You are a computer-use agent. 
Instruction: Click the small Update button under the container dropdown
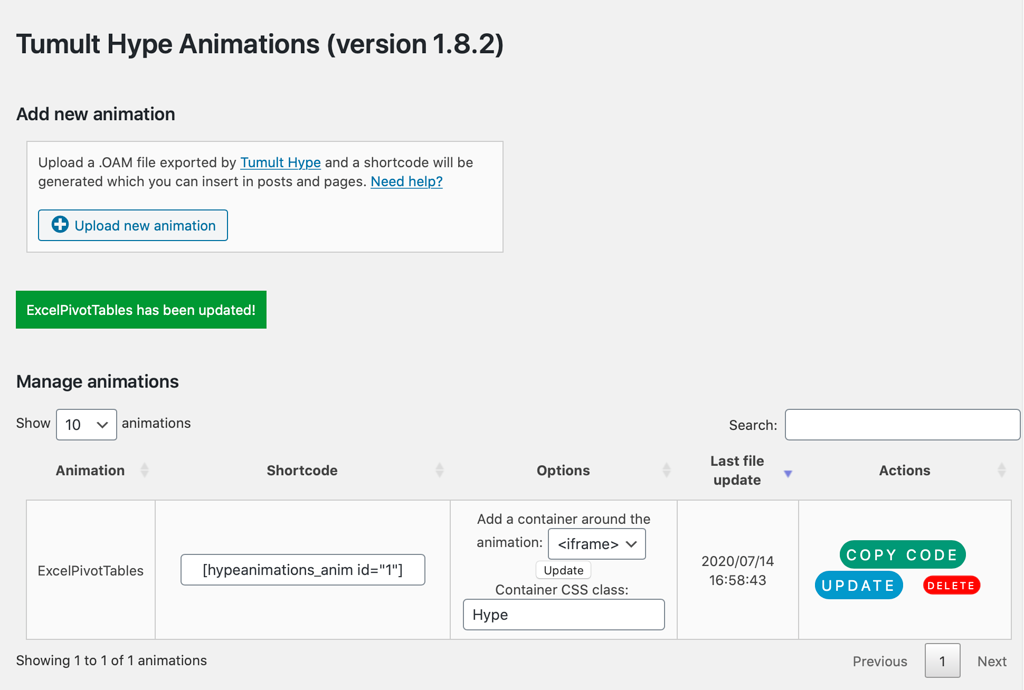click(x=563, y=569)
